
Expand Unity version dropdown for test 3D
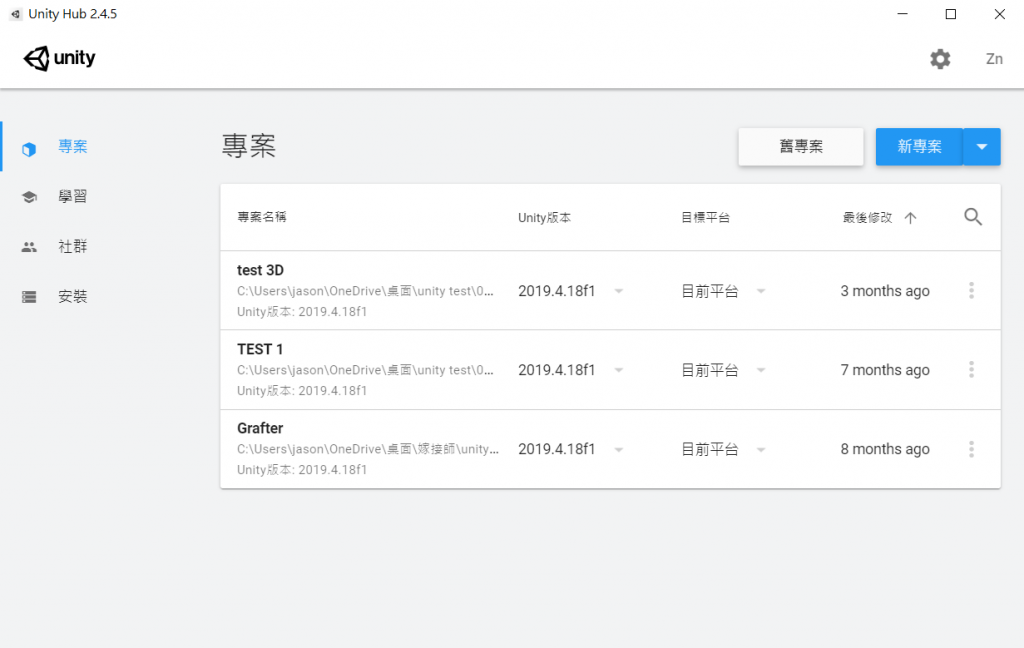coord(618,291)
